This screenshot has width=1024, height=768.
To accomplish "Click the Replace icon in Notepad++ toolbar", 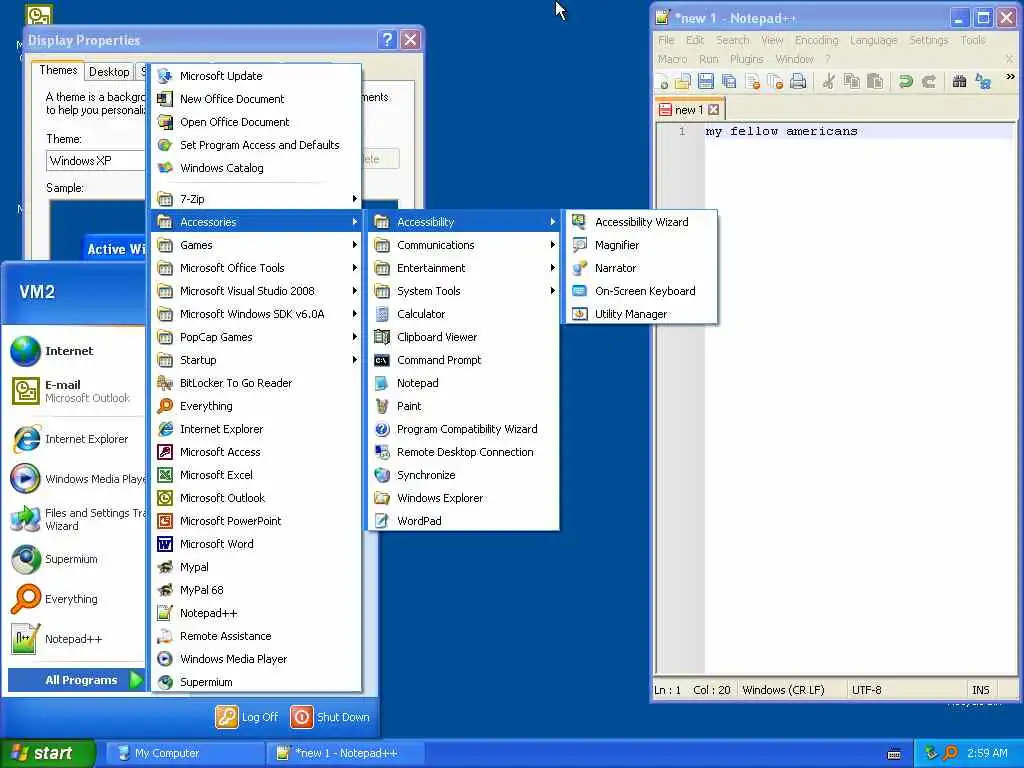I will (983, 82).
